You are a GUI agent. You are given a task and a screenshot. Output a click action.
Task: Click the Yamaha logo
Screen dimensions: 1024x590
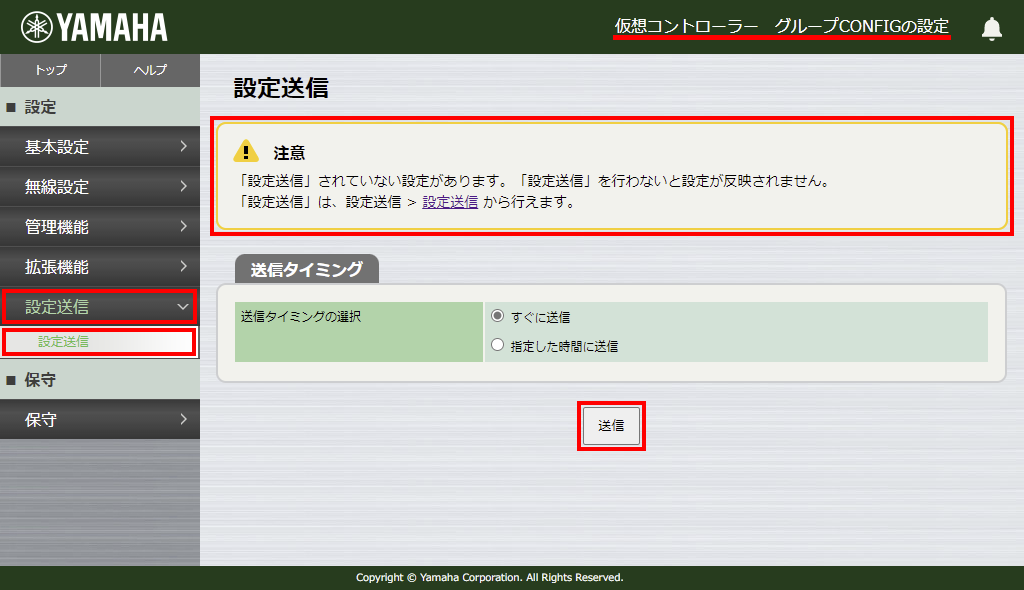[95, 27]
